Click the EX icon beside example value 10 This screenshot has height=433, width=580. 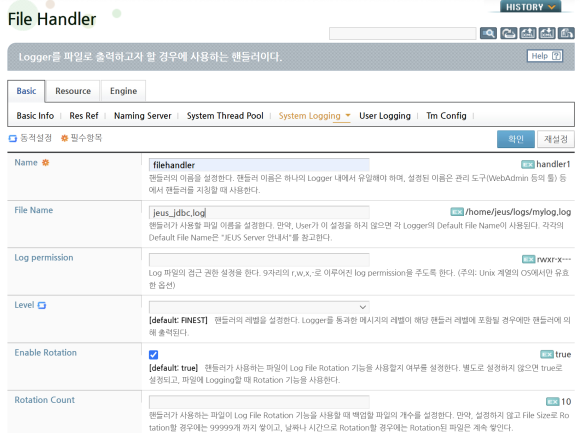point(553,402)
